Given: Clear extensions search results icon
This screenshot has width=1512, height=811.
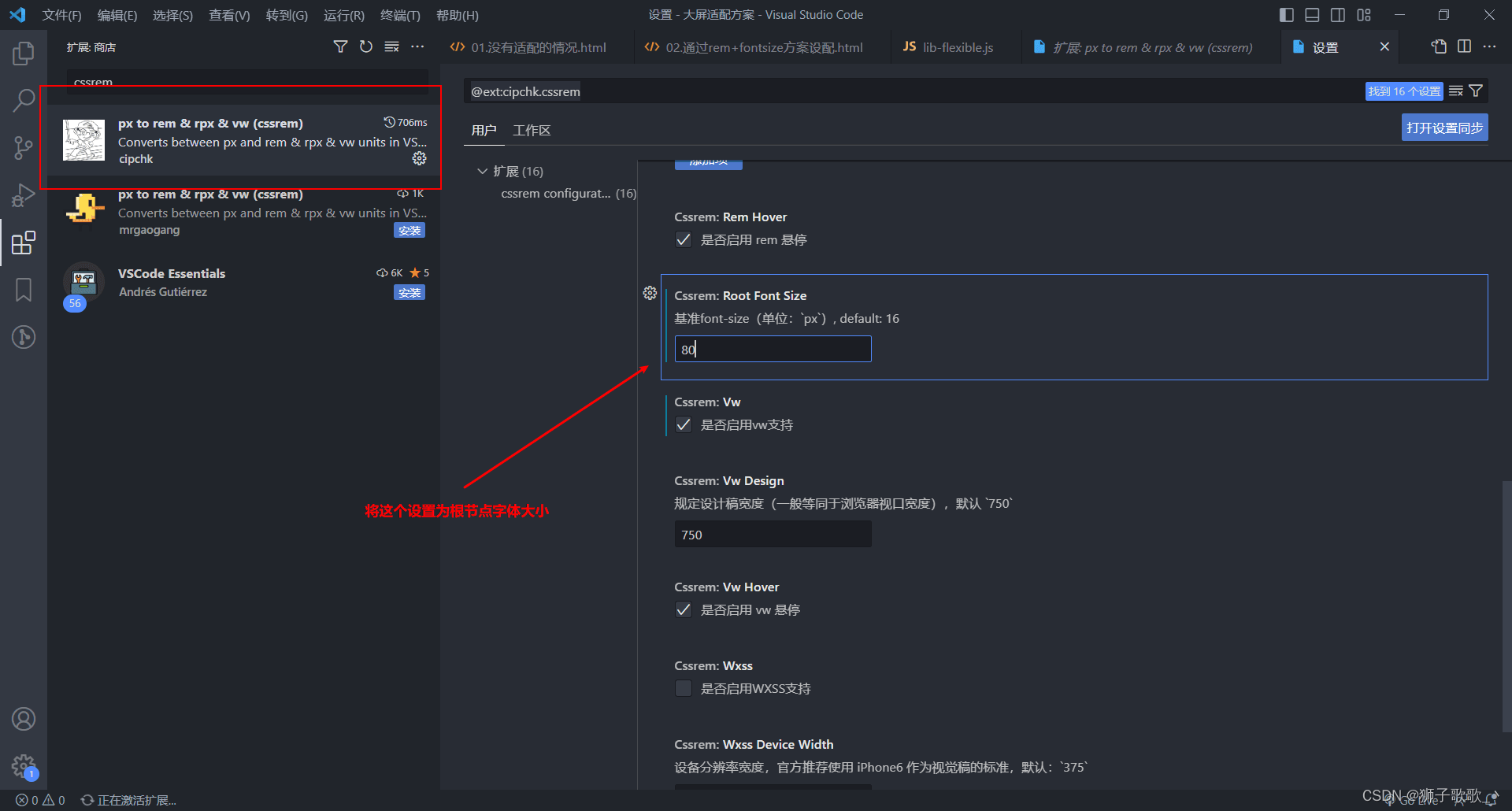Looking at the screenshot, I should (x=391, y=46).
